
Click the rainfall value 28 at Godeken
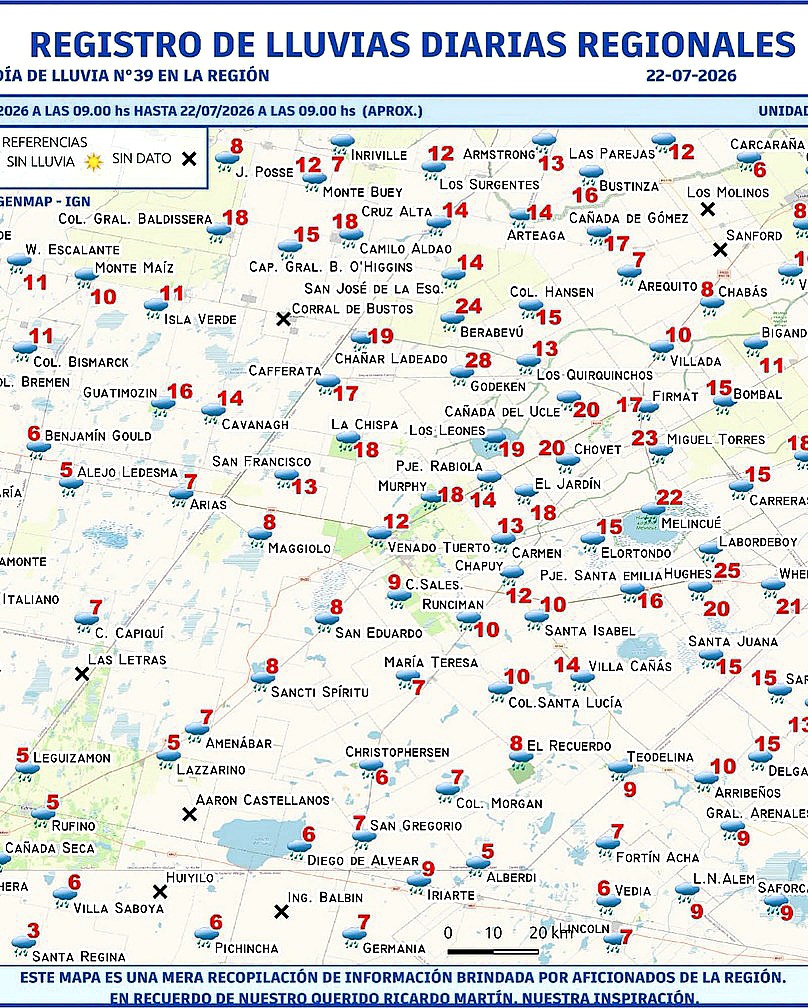coord(478,360)
